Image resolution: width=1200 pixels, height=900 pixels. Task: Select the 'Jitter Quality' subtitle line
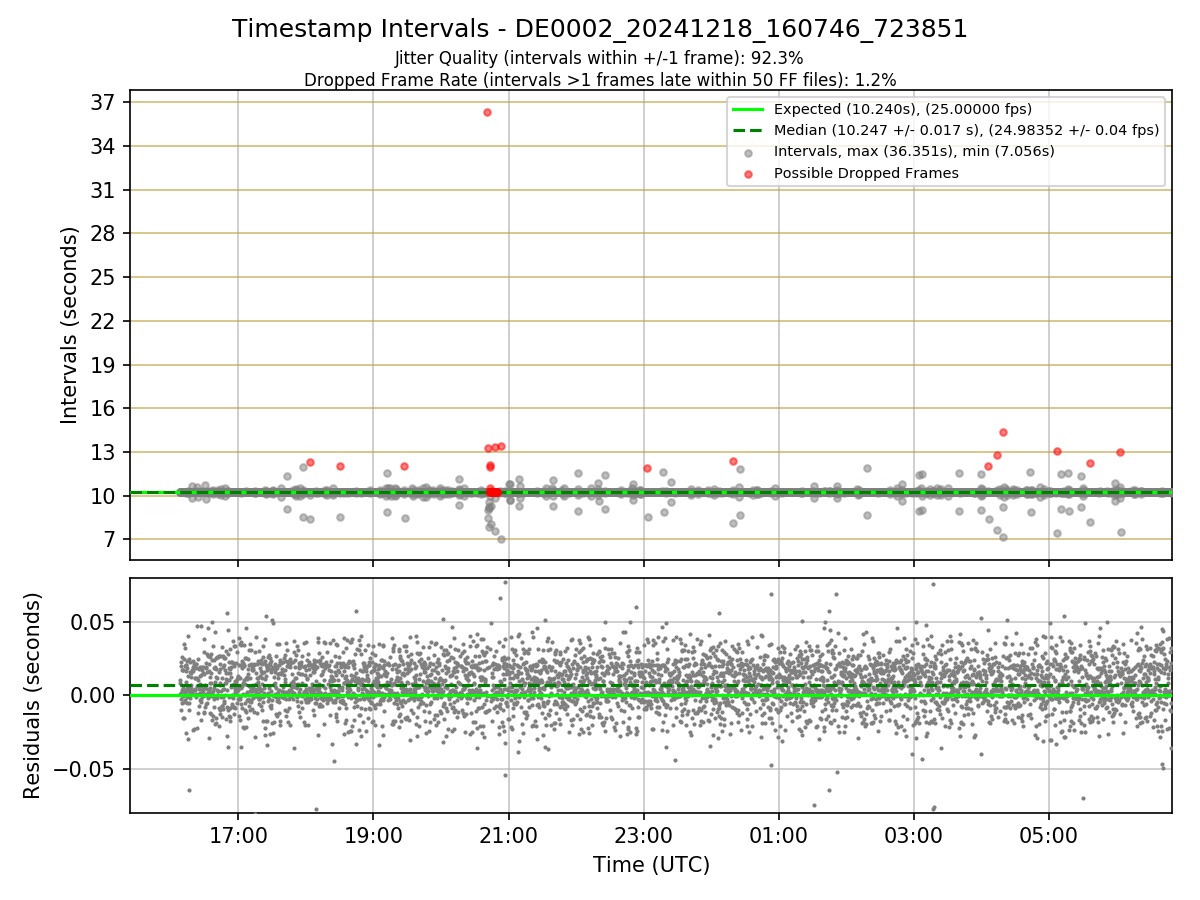pos(599,58)
